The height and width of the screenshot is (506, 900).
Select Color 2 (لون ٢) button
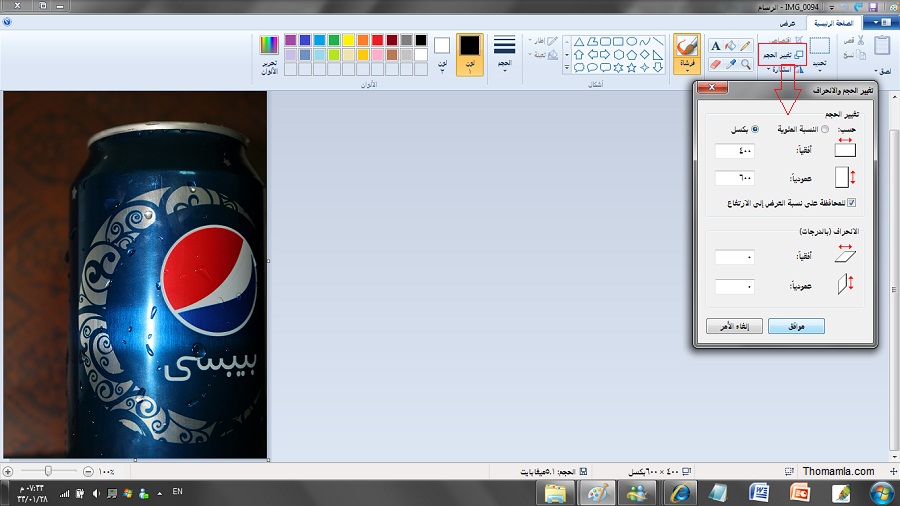[x=442, y=55]
